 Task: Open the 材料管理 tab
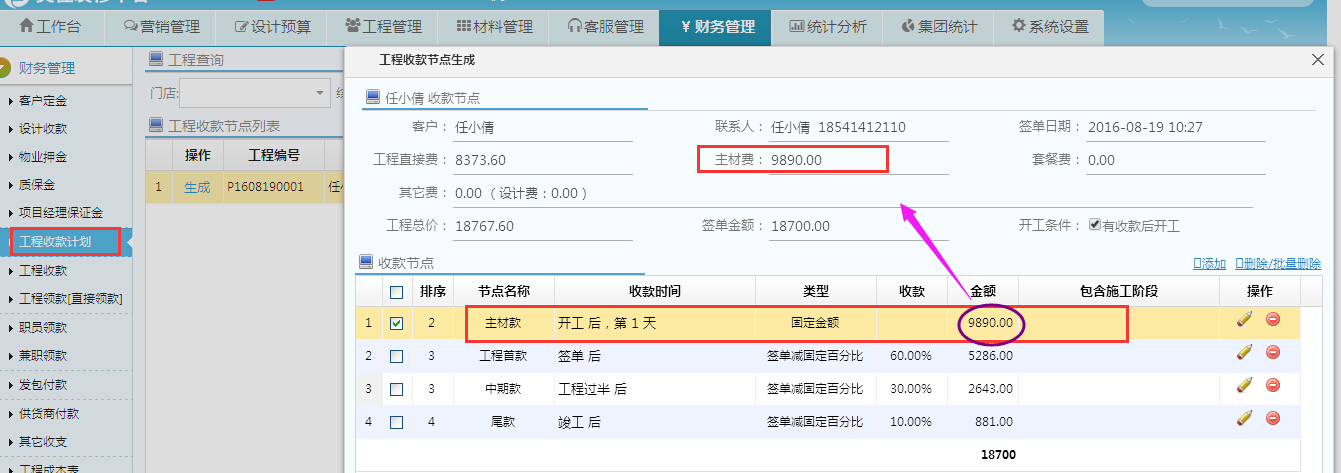[494, 27]
